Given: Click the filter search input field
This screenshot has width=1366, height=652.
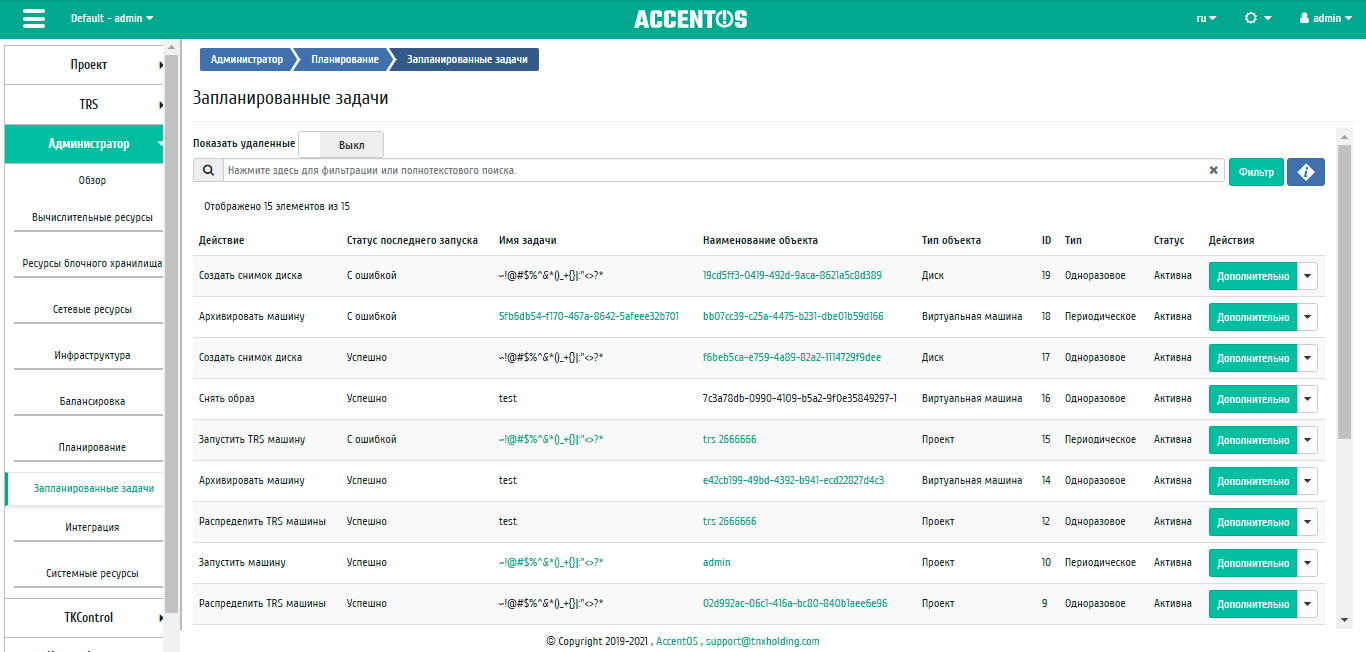Looking at the screenshot, I should [x=710, y=171].
